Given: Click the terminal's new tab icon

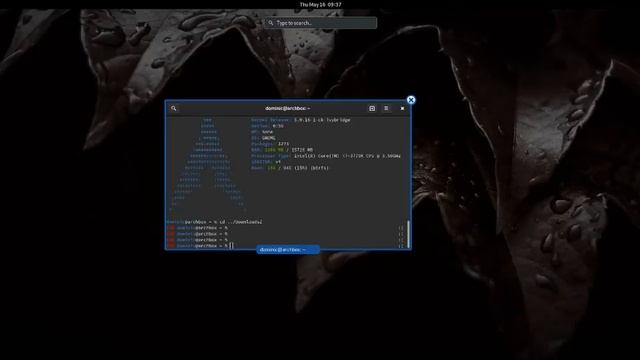Looking at the screenshot, I should [372, 109].
